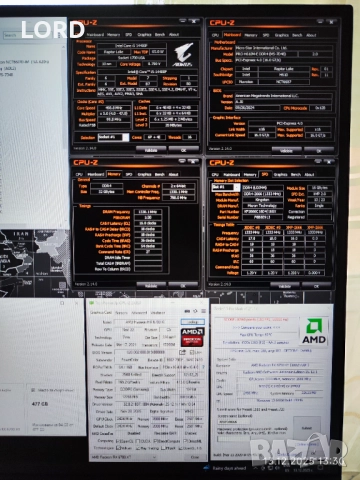Open the SPD tab in the processor CPU-Z window
Image resolution: width=360 pixels, height=480 pixels.
[129, 34]
